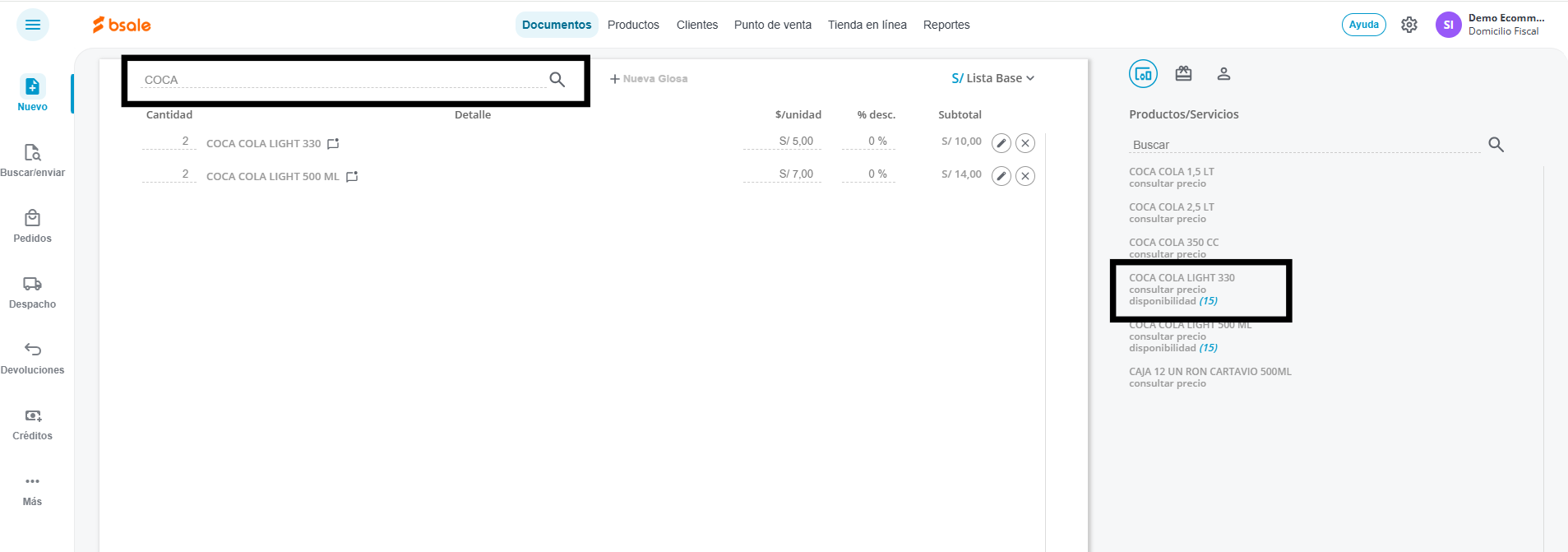Open the SI user avatar
This screenshot has height=552, width=1568.
(x=1448, y=25)
